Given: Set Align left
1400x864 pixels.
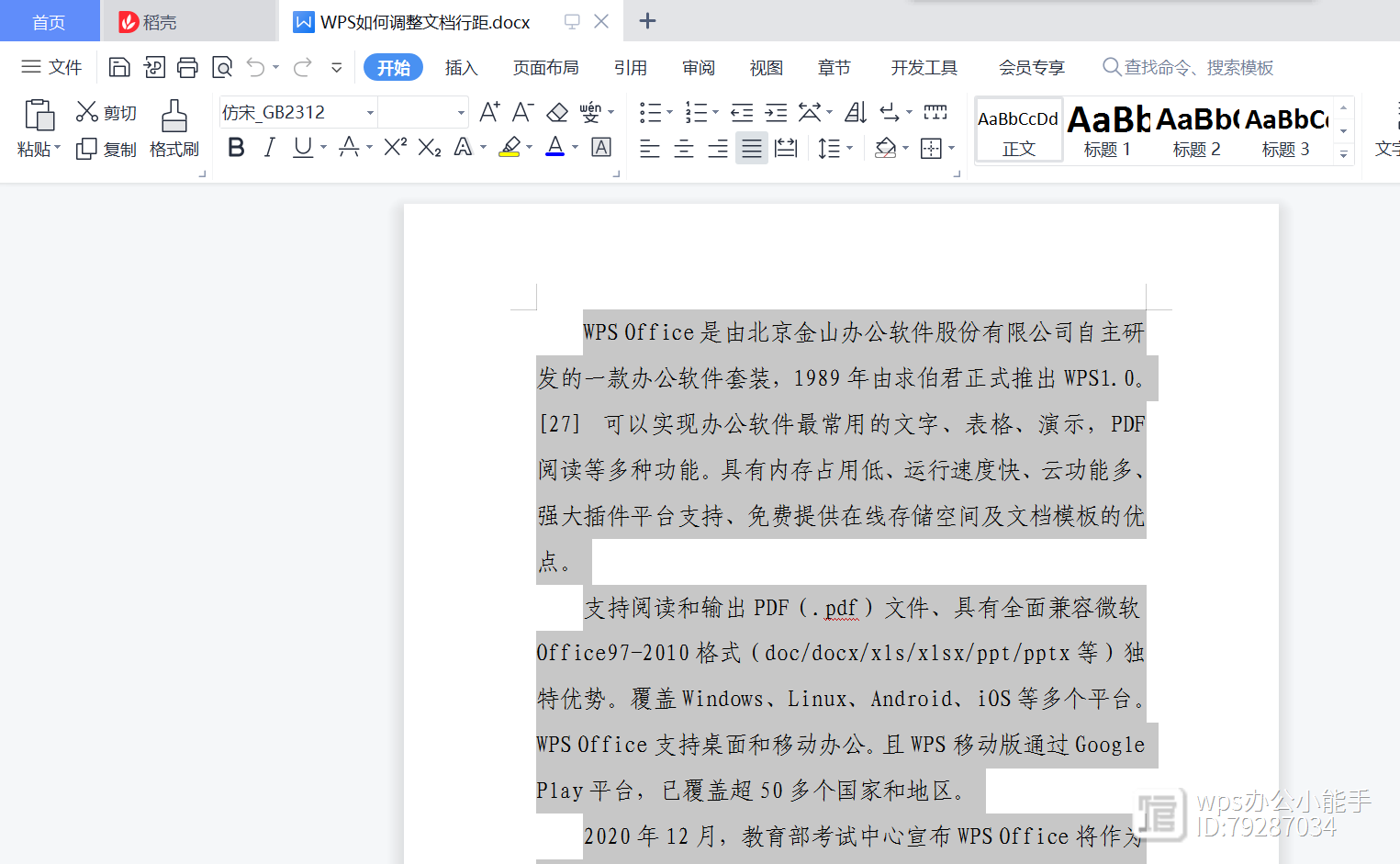Looking at the screenshot, I should point(650,148).
